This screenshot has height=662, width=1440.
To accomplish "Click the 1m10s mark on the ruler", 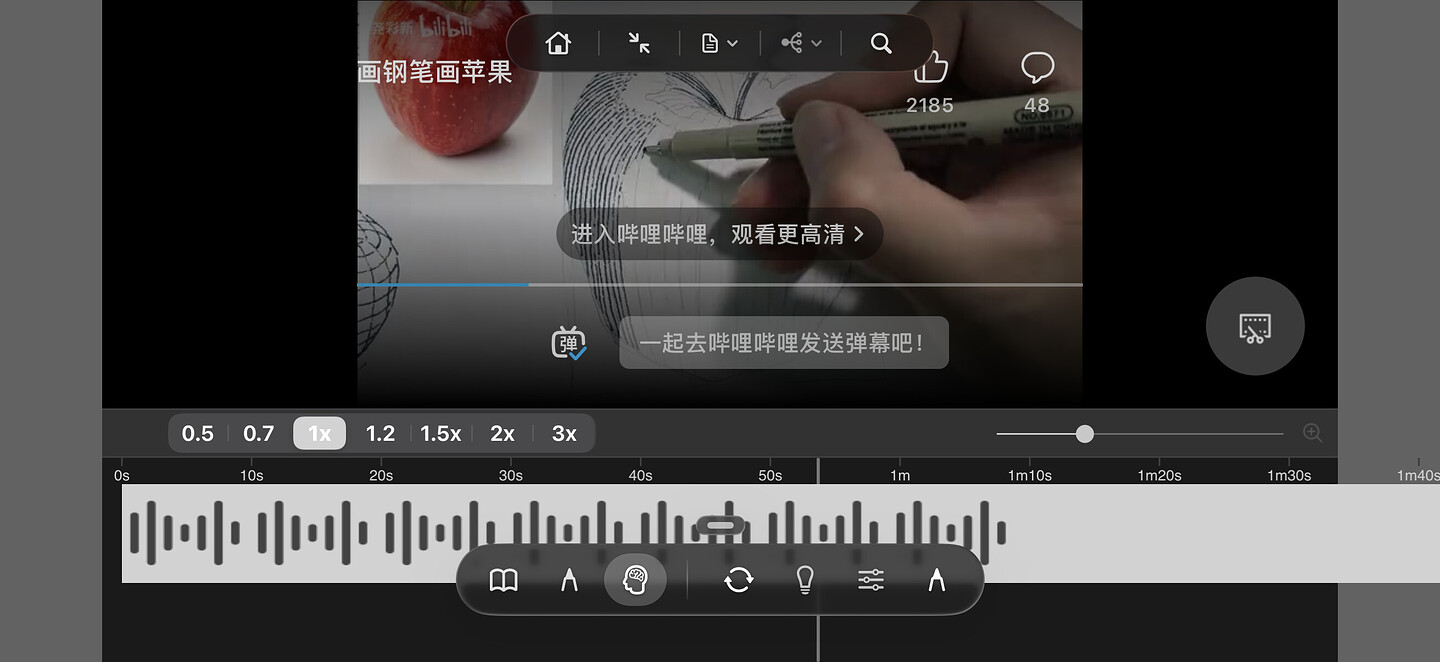I will 1030,475.
